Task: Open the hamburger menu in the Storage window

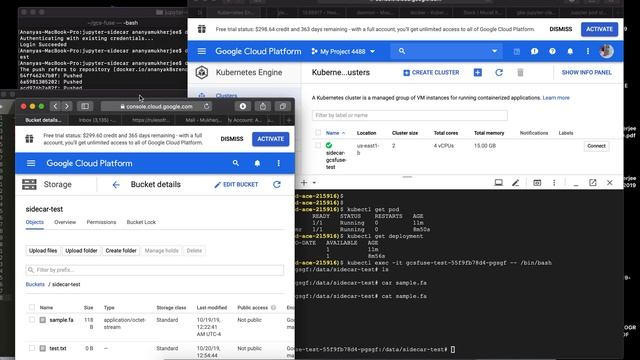Action: pyautogui.click(x=31, y=163)
